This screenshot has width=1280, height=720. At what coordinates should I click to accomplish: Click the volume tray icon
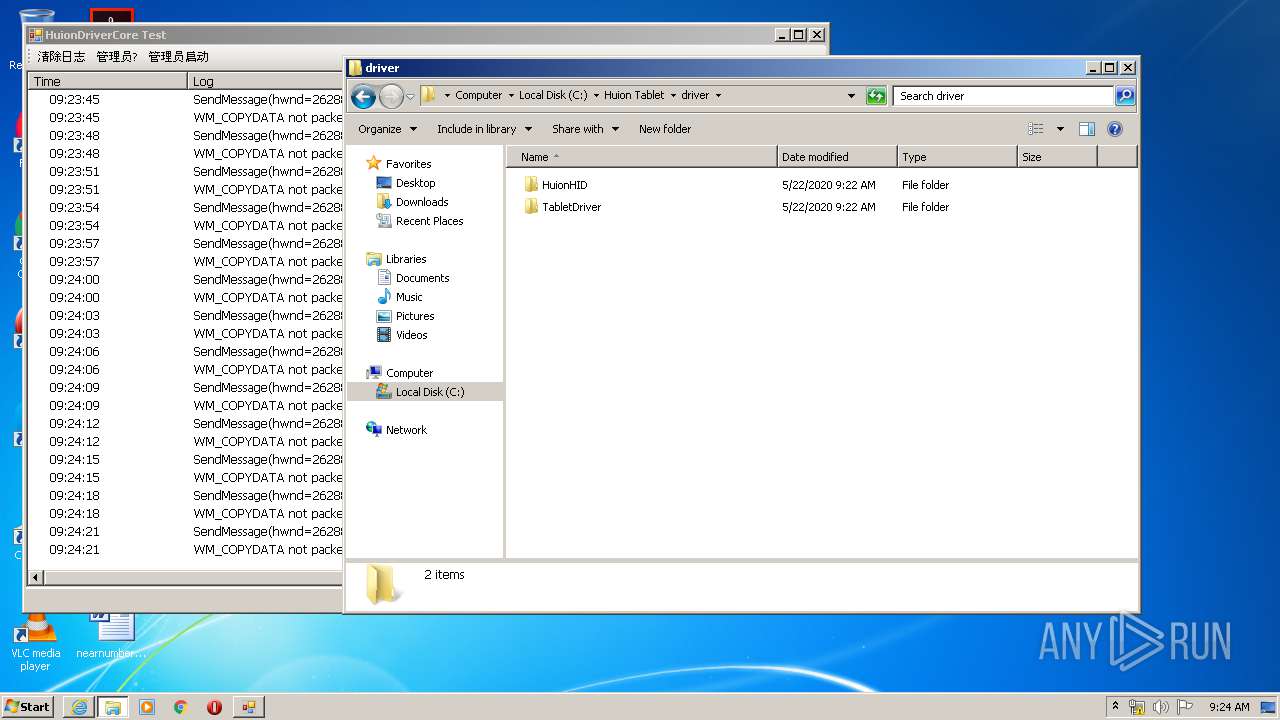click(x=1161, y=707)
